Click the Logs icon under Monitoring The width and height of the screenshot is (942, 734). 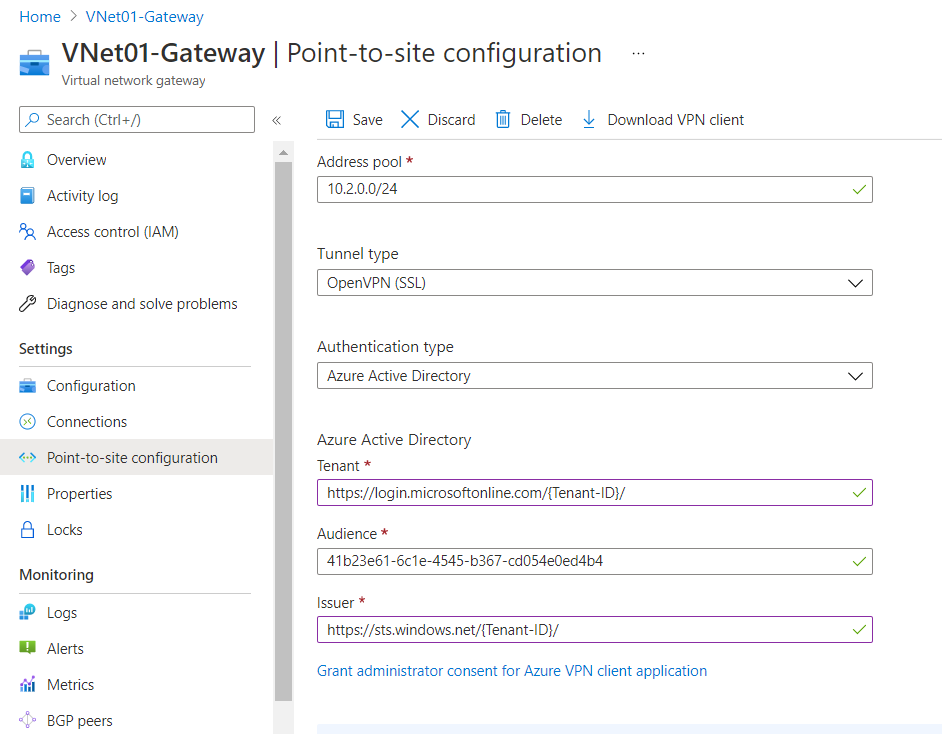28,613
